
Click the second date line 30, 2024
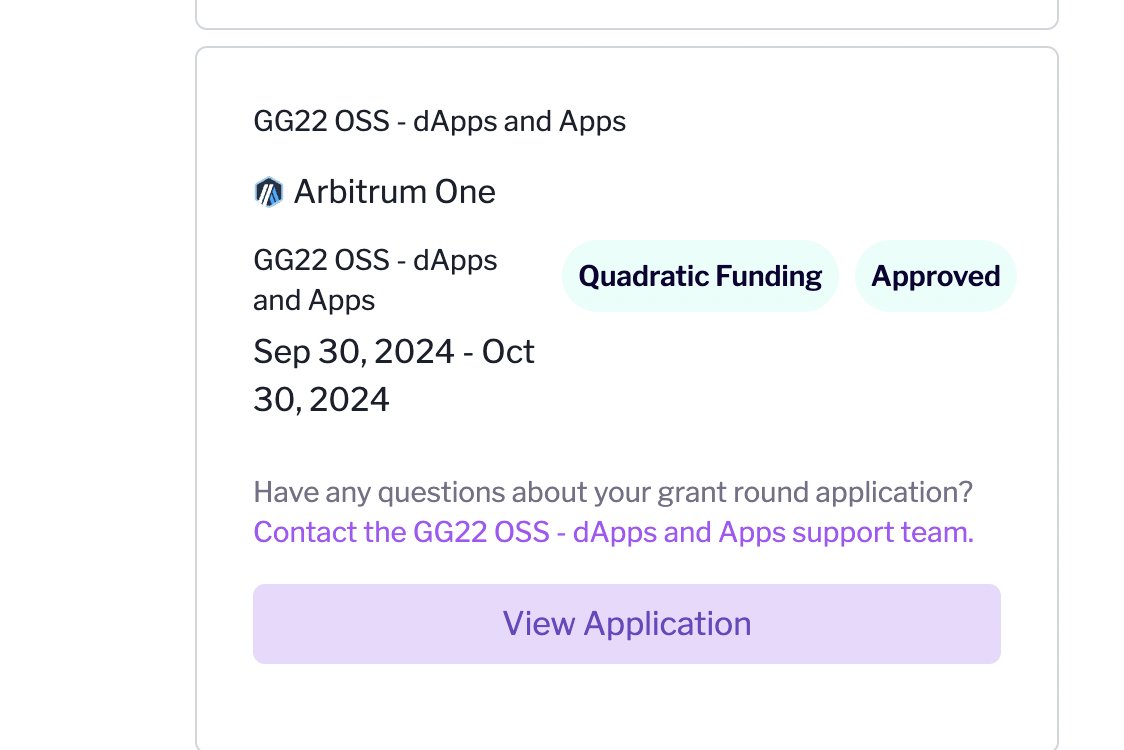coord(321,399)
